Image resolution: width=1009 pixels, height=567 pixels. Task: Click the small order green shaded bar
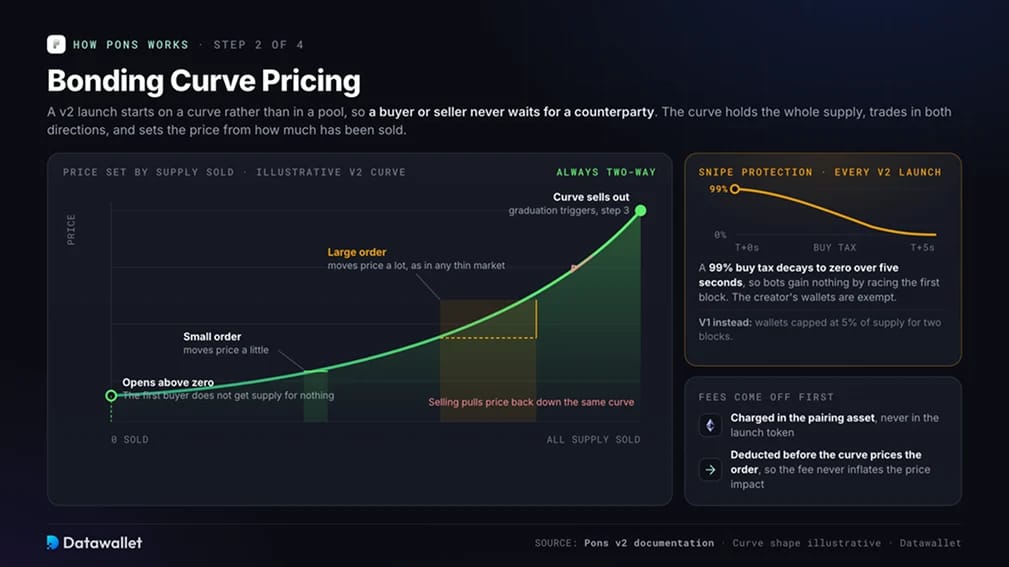(x=315, y=395)
